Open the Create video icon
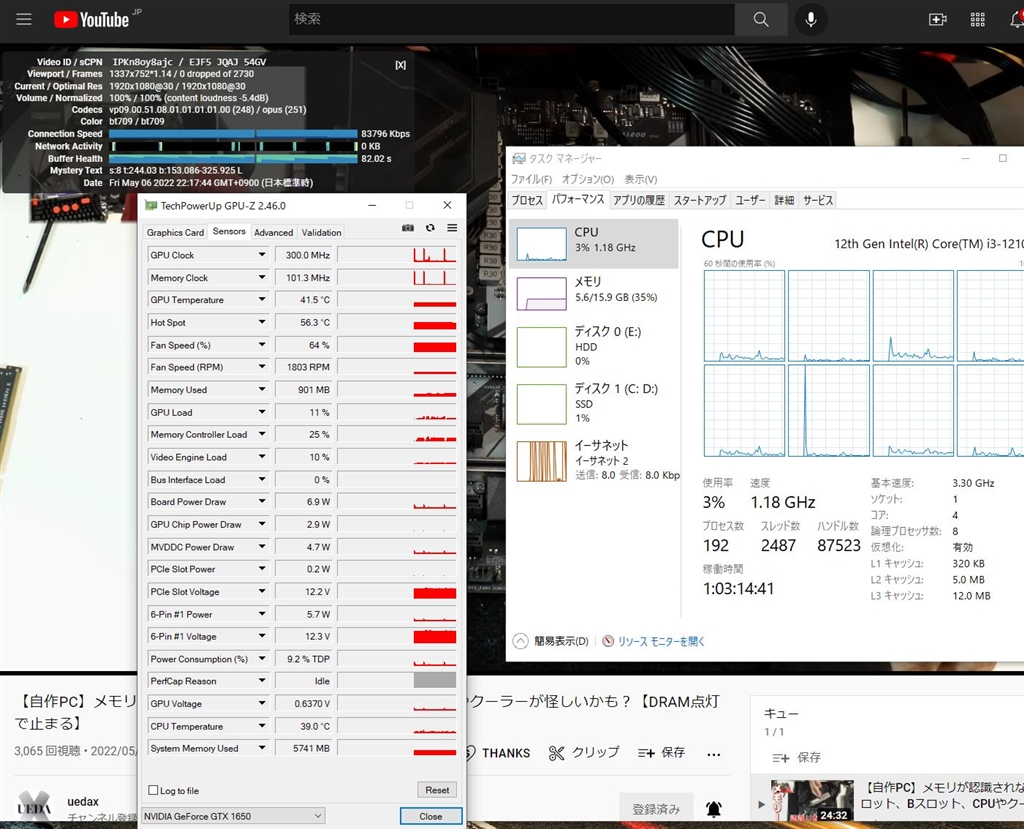This screenshot has width=1024, height=829. (938, 20)
